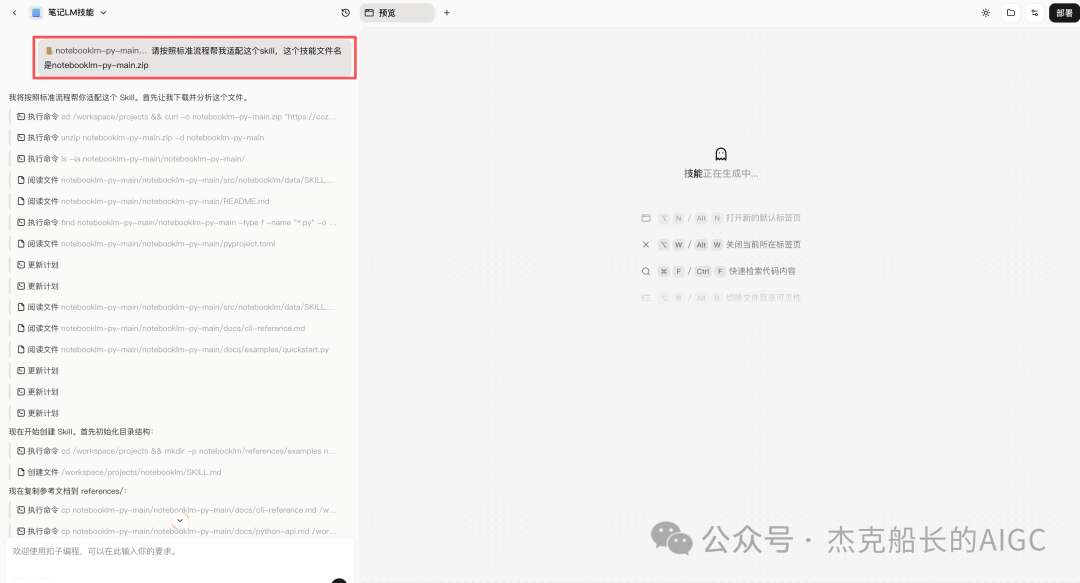Focus the 欢迎使用扣子编程 message input field
This screenshot has width=1080, height=583.
180,551
